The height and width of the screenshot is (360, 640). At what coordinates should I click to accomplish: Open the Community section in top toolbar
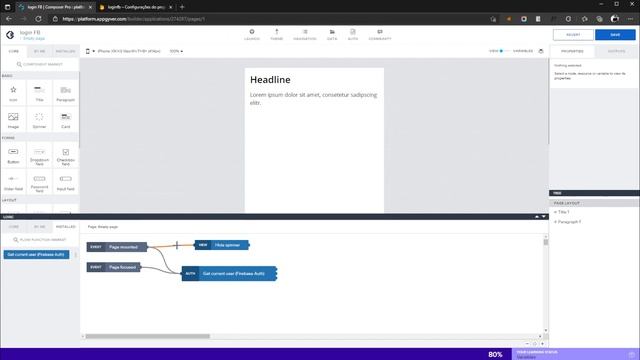(x=380, y=35)
